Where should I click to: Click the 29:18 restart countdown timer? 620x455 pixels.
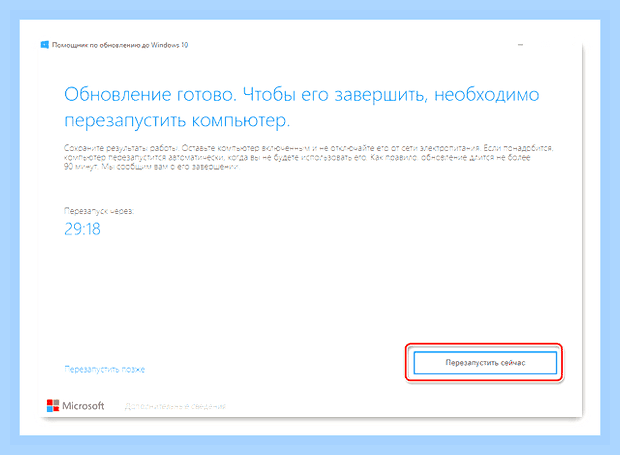click(x=82, y=229)
